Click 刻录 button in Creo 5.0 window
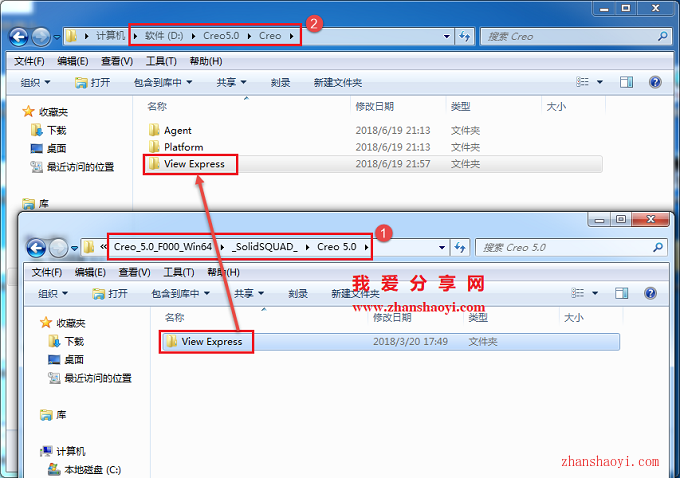 coord(298,294)
